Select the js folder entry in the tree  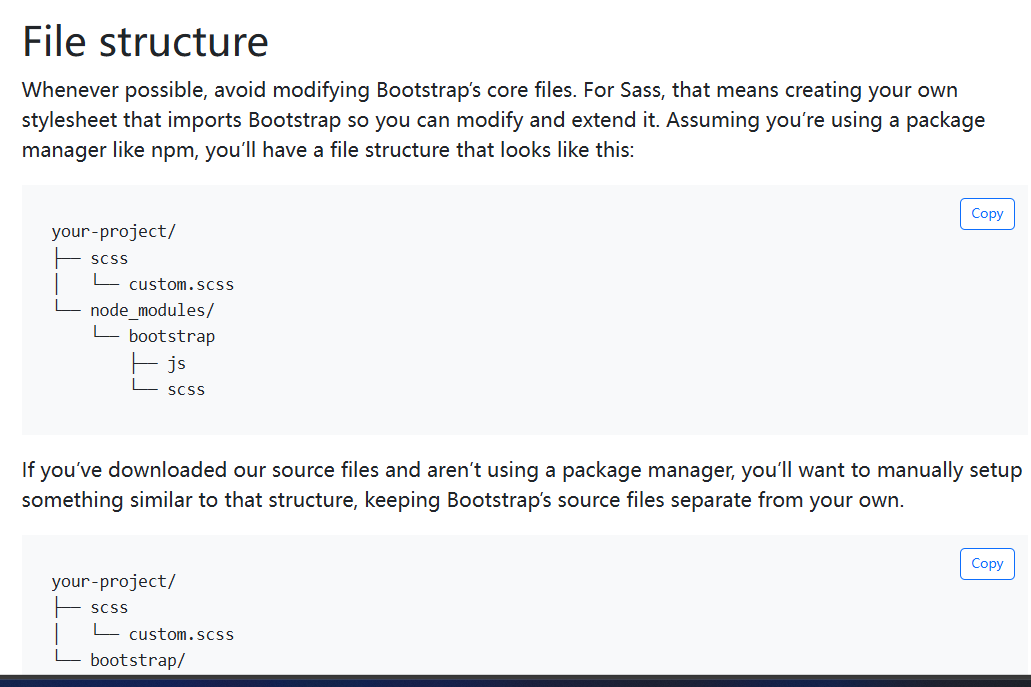pos(176,363)
